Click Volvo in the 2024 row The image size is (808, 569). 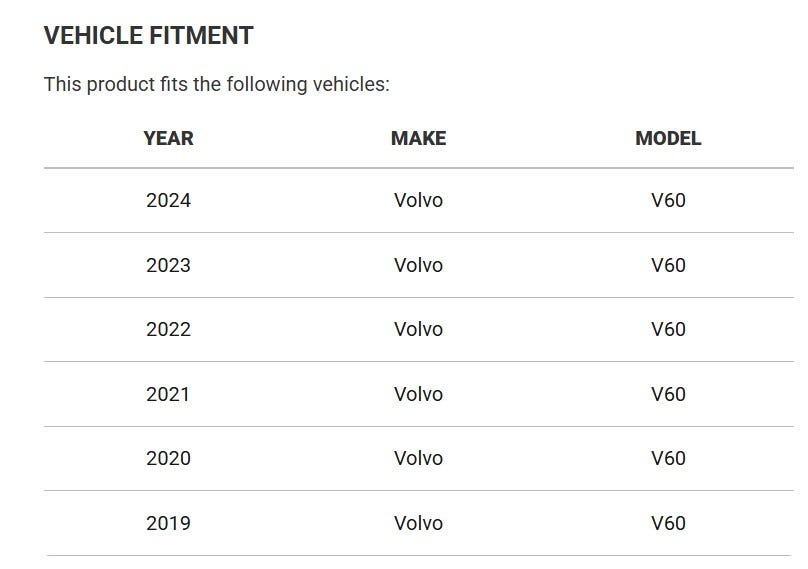(418, 200)
